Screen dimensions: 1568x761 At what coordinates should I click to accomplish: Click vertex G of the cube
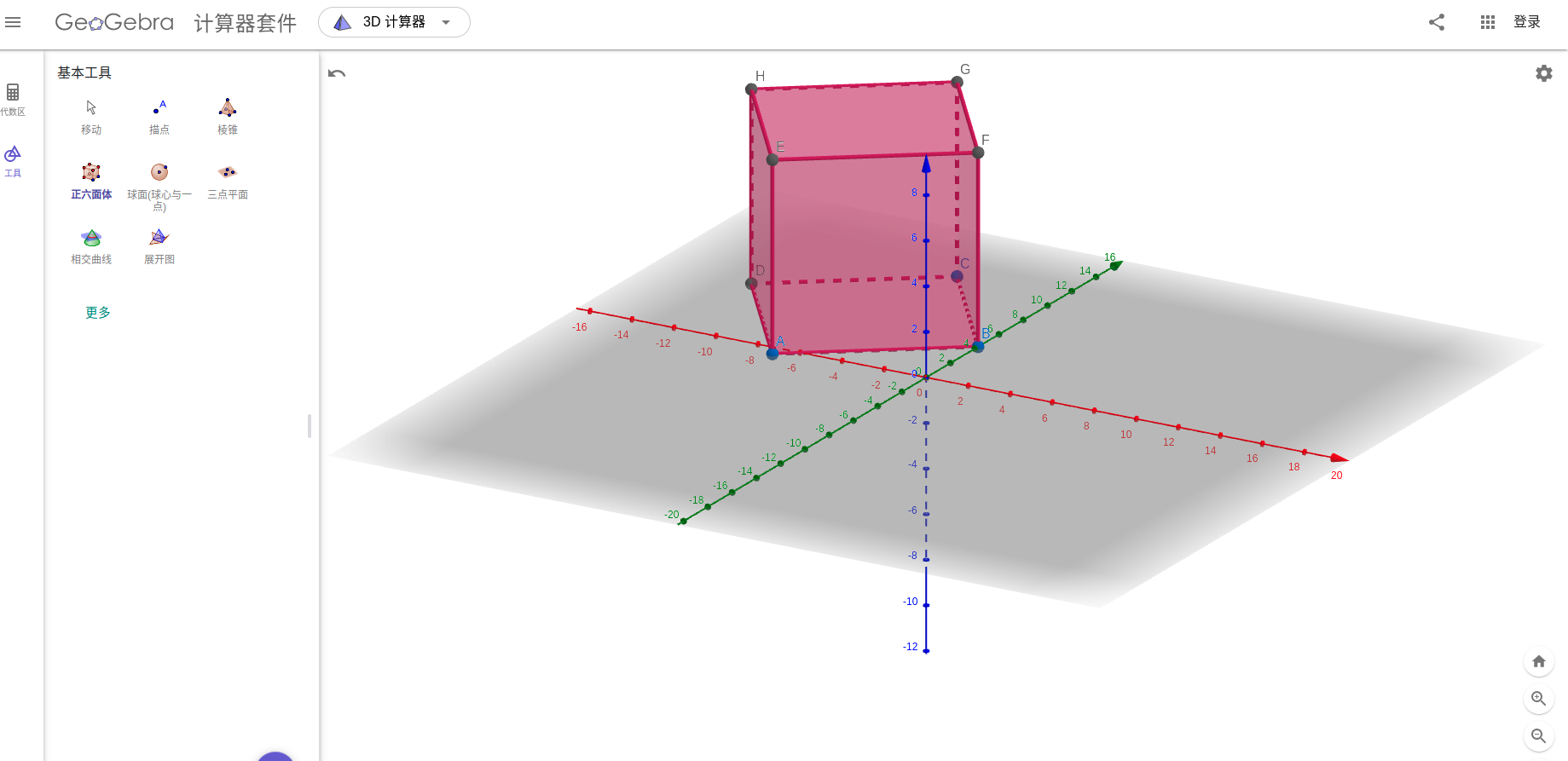(957, 82)
